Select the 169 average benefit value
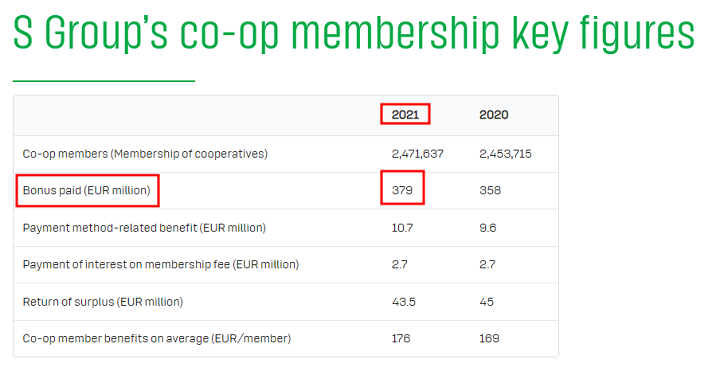The width and height of the screenshot is (720, 367). coord(489,339)
